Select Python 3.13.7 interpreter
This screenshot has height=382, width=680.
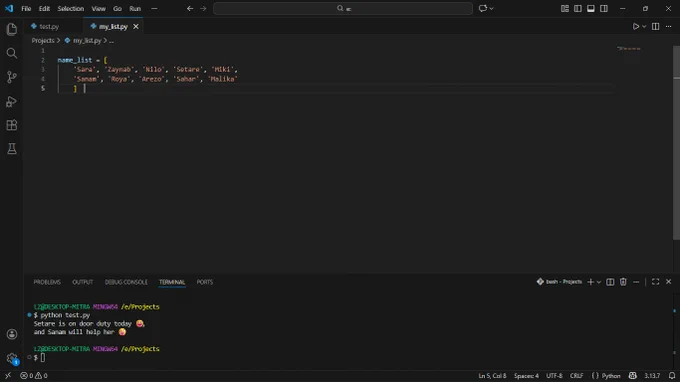pos(652,375)
